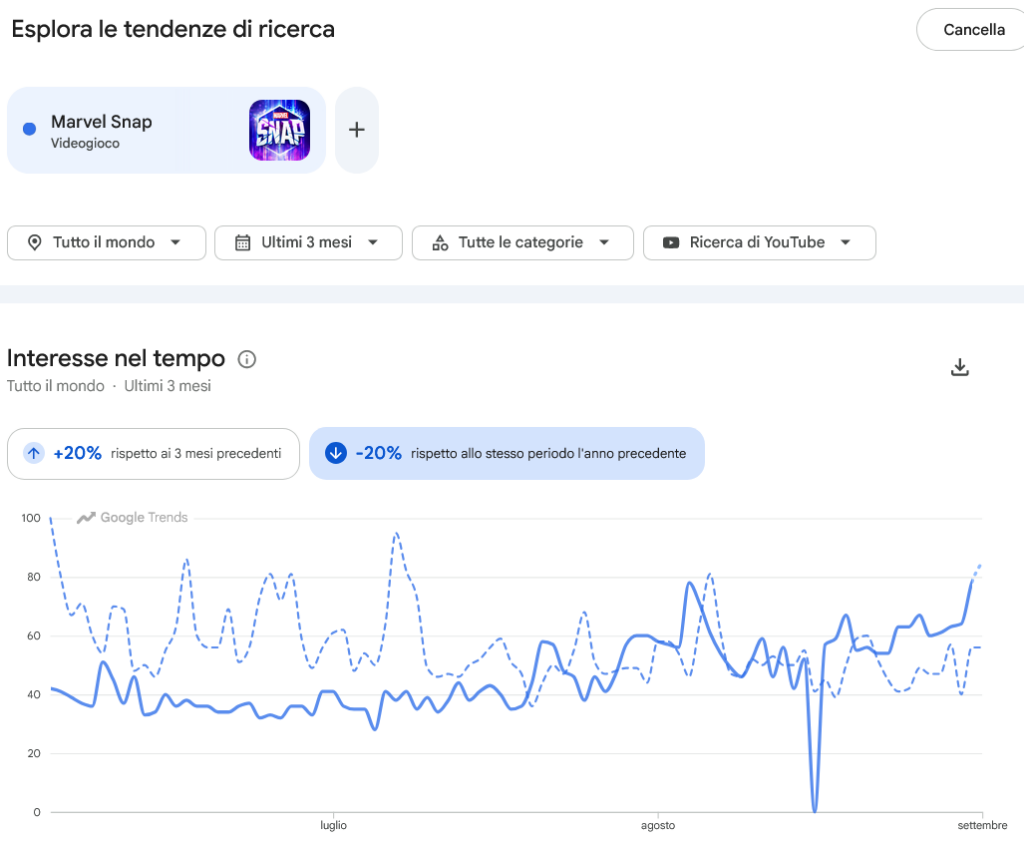Click the up arrow icon beside +20%

coord(34,453)
